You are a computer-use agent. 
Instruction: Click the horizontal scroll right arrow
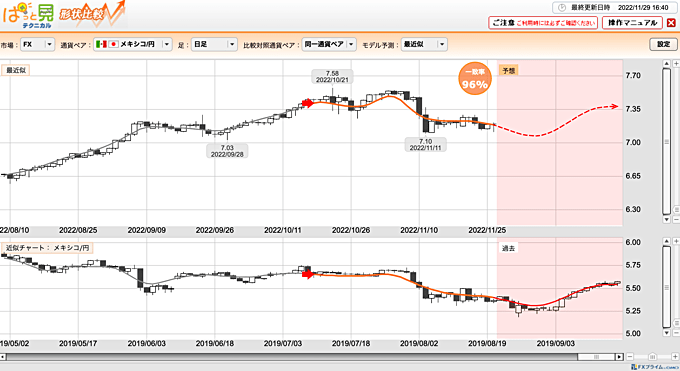tap(619, 357)
